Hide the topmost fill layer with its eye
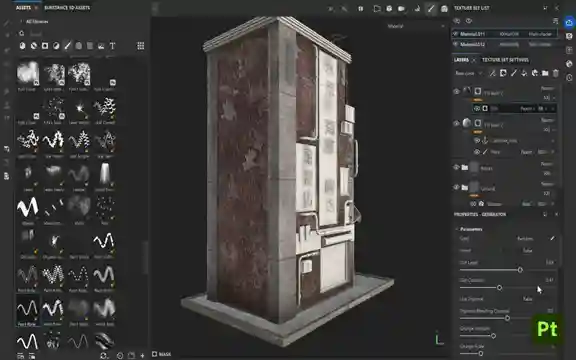Screen dimensions: 576x360 tap(457, 91)
